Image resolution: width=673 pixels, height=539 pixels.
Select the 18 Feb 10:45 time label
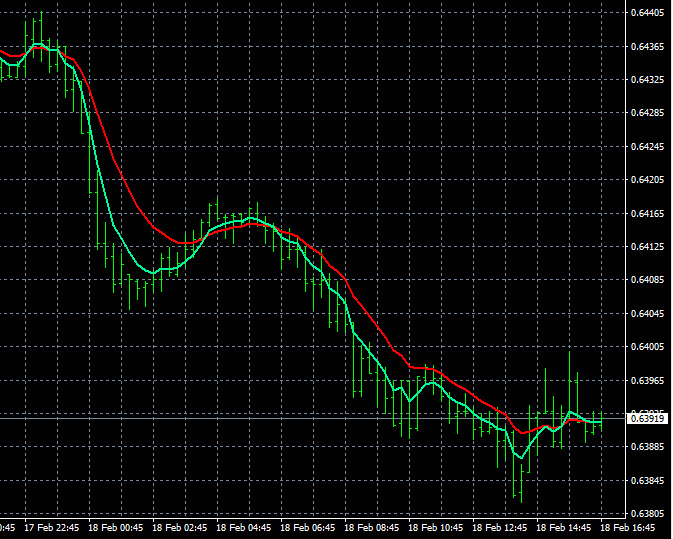point(435,527)
